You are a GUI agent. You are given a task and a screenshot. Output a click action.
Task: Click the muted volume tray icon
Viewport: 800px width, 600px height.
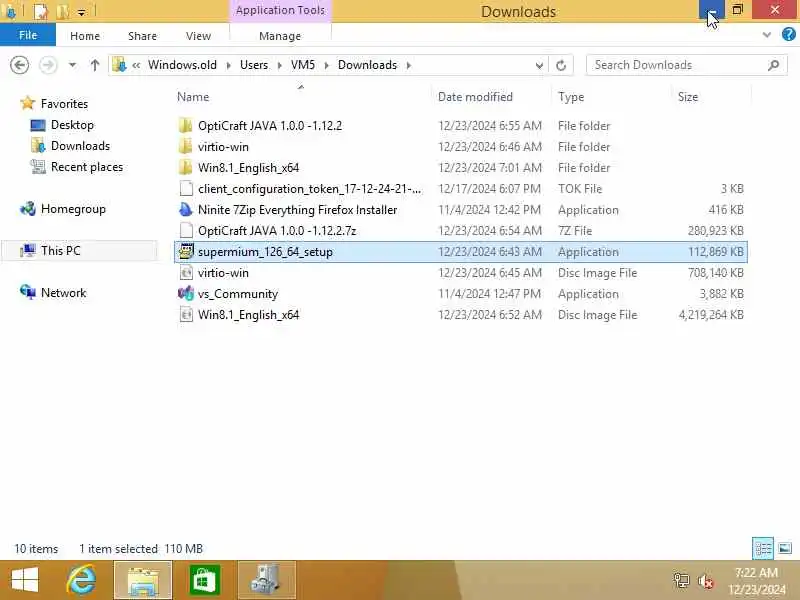[x=706, y=581]
